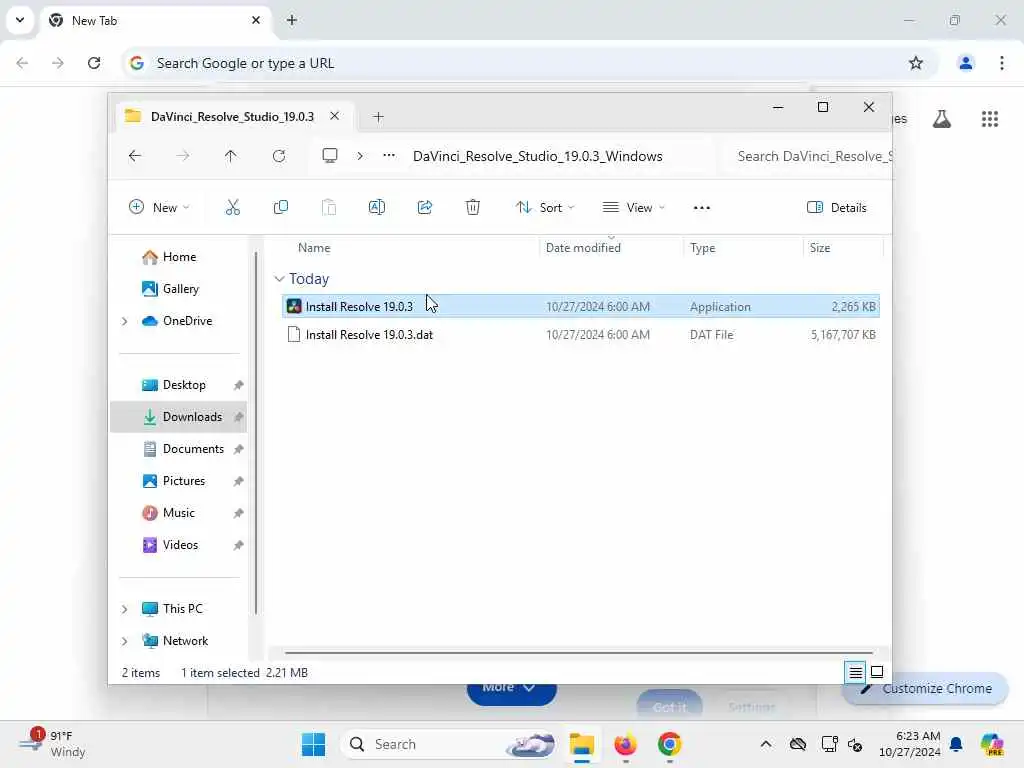
Task: Go back in File Explorer navigation
Action: pyautogui.click(x=135, y=156)
